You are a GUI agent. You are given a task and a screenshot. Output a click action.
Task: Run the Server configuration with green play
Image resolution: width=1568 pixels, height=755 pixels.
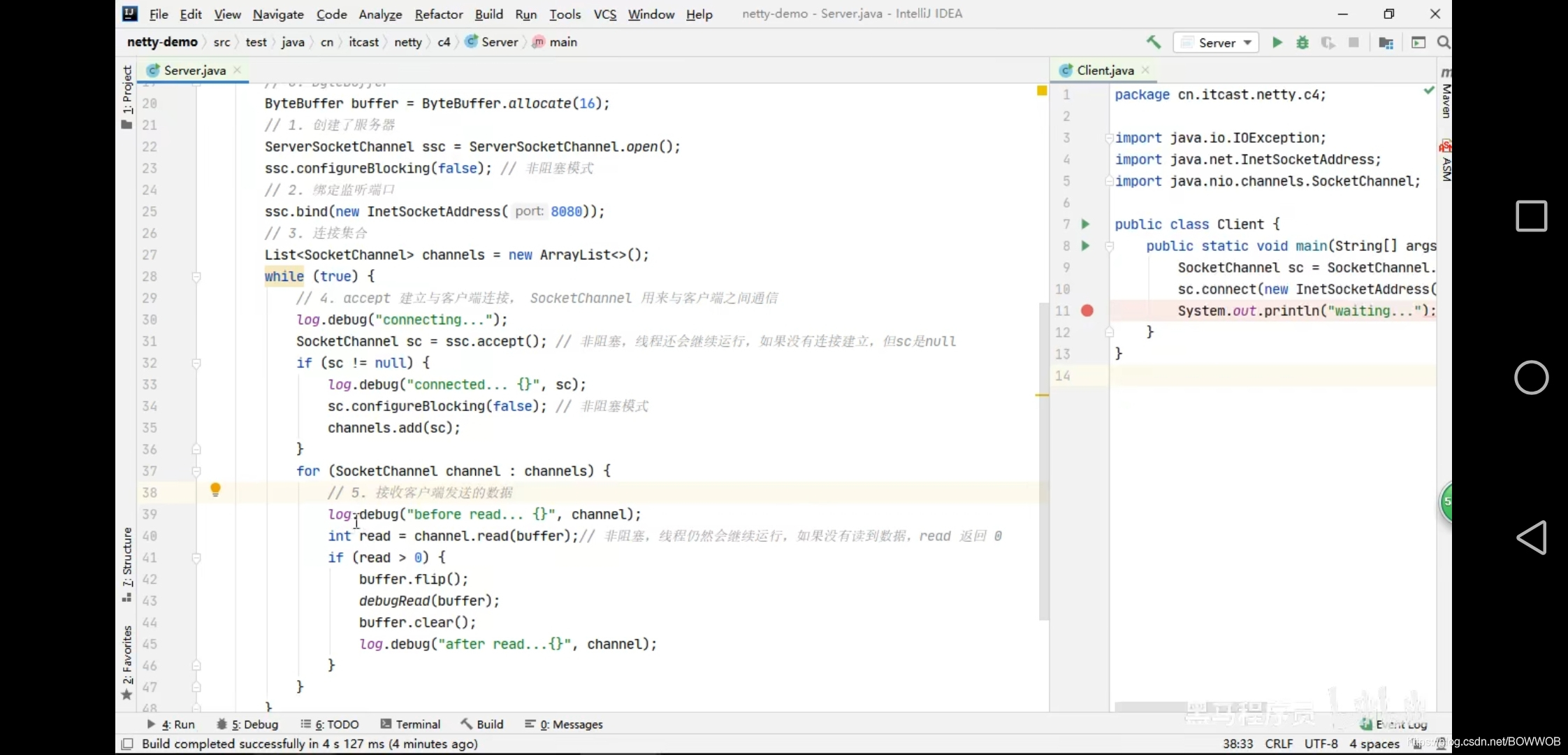click(1277, 43)
